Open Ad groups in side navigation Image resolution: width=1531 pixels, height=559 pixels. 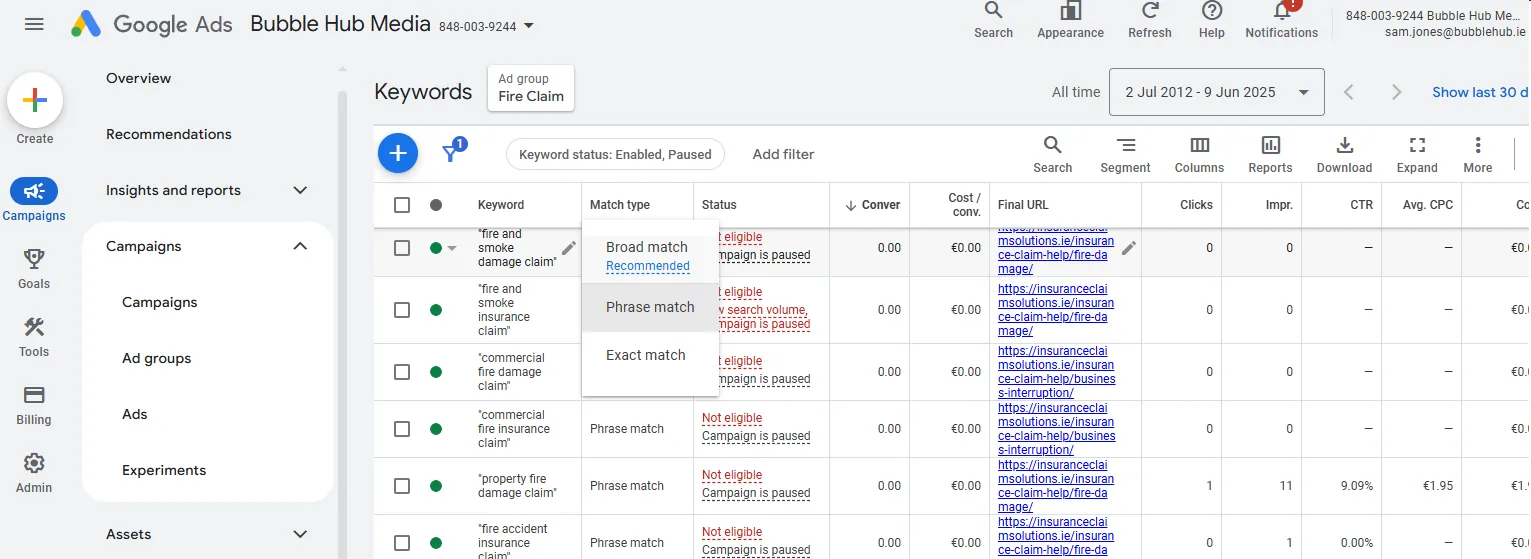tap(157, 358)
